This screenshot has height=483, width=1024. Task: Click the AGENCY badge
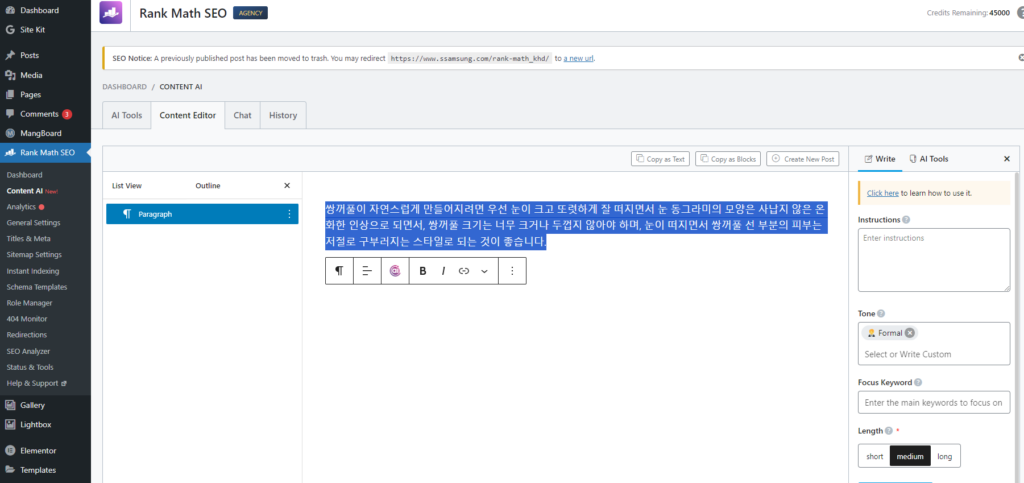click(x=250, y=12)
